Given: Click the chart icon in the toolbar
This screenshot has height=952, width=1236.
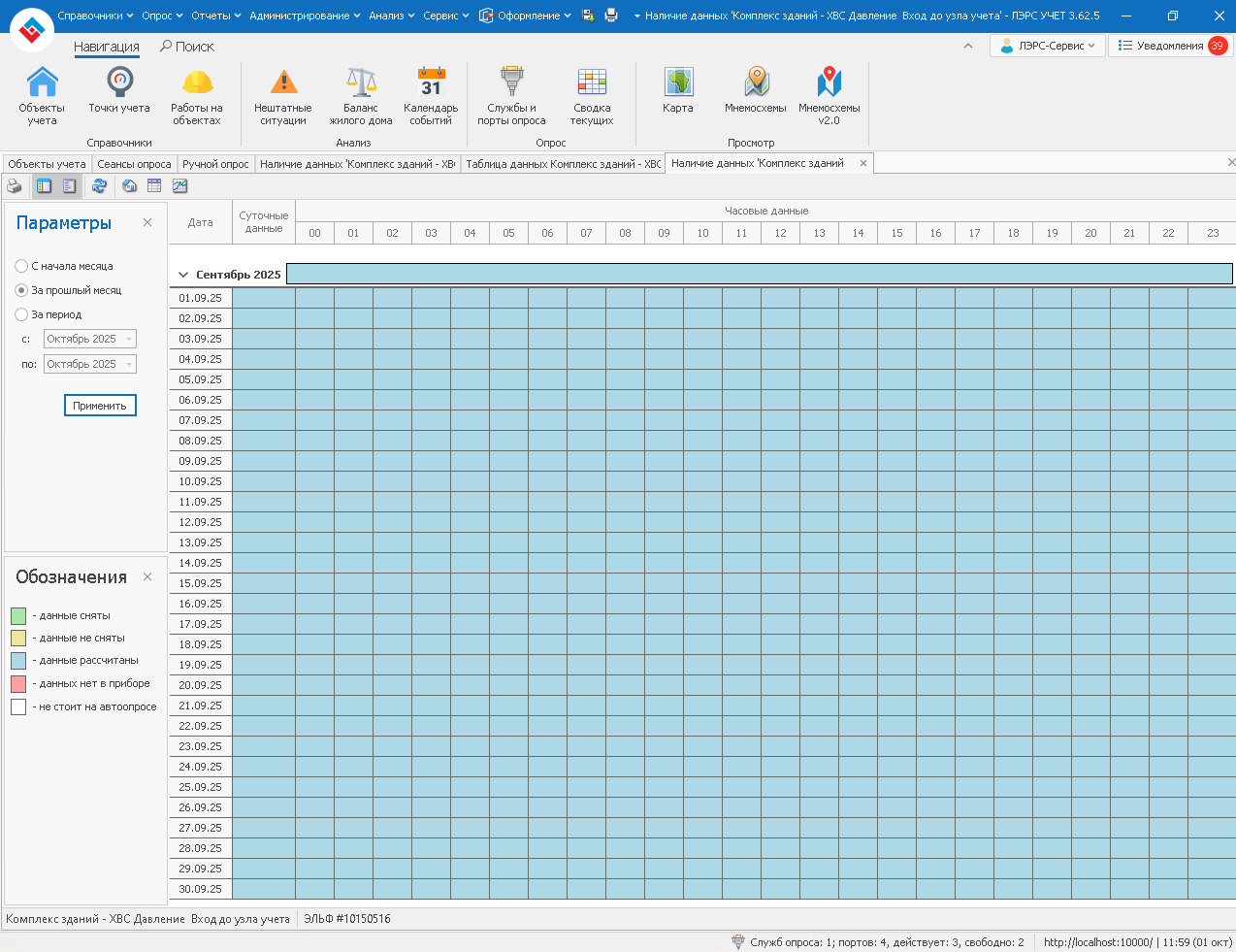Looking at the screenshot, I should pyautogui.click(x=179, y=186).
